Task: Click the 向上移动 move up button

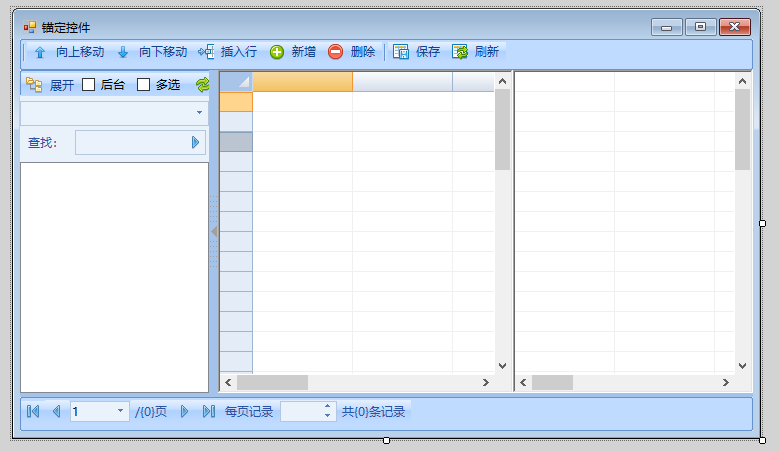Action: click(69, 52)
